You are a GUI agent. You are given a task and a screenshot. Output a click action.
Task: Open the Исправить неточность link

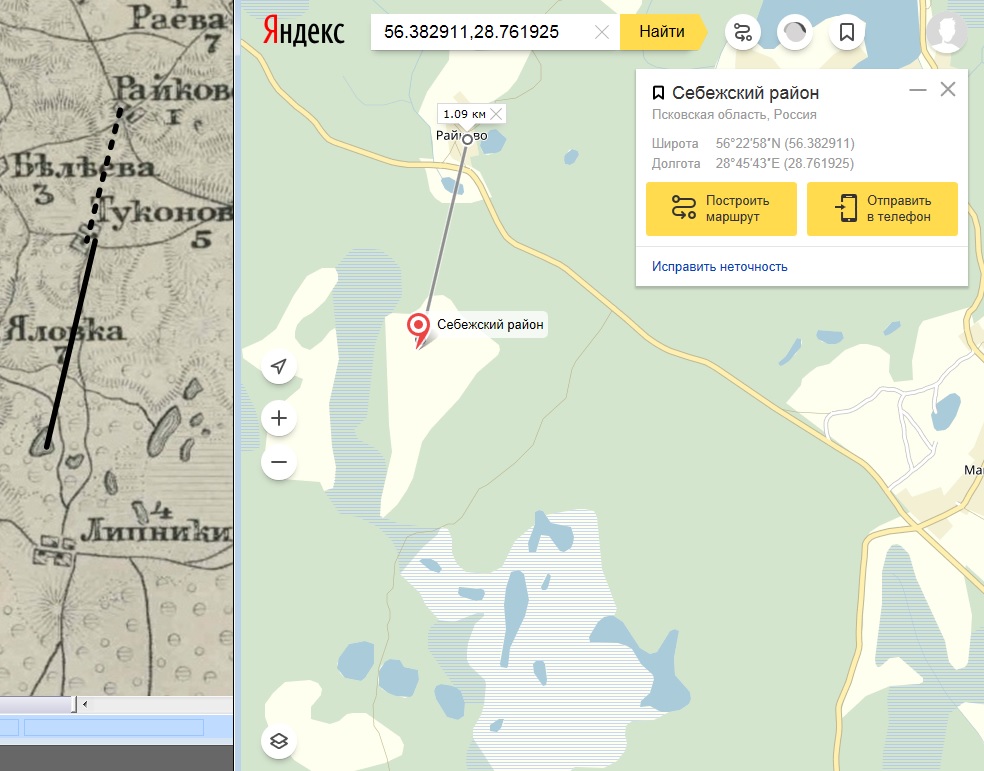(719, 267)
